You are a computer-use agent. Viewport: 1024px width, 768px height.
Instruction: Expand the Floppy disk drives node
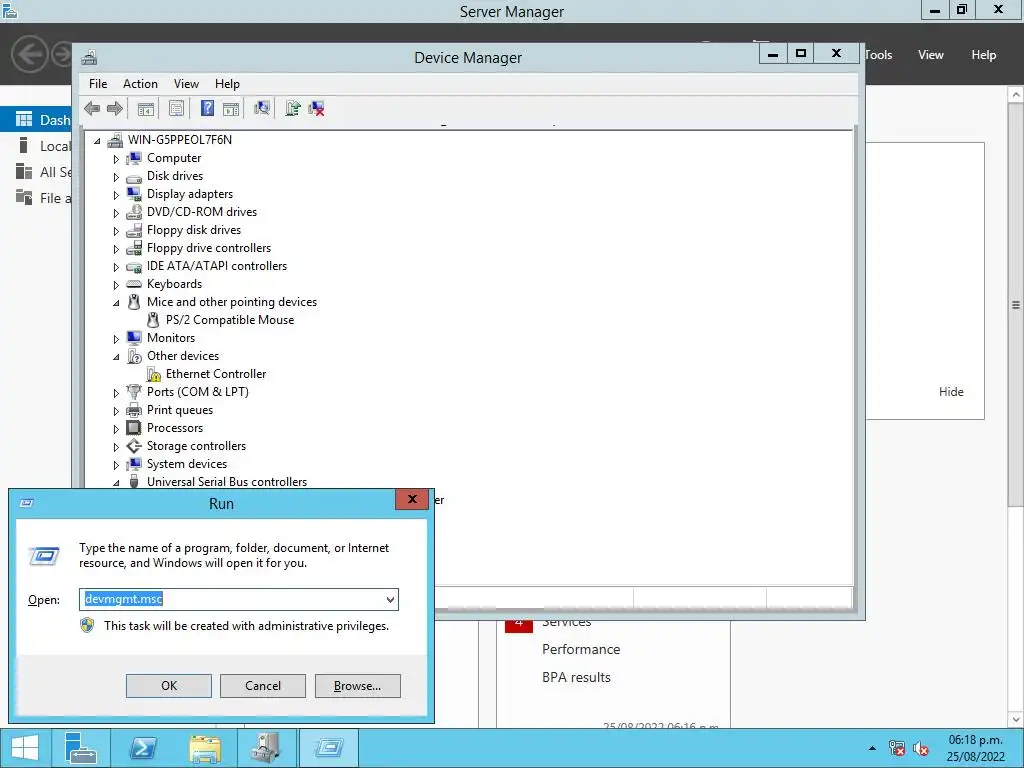(116, 231)
